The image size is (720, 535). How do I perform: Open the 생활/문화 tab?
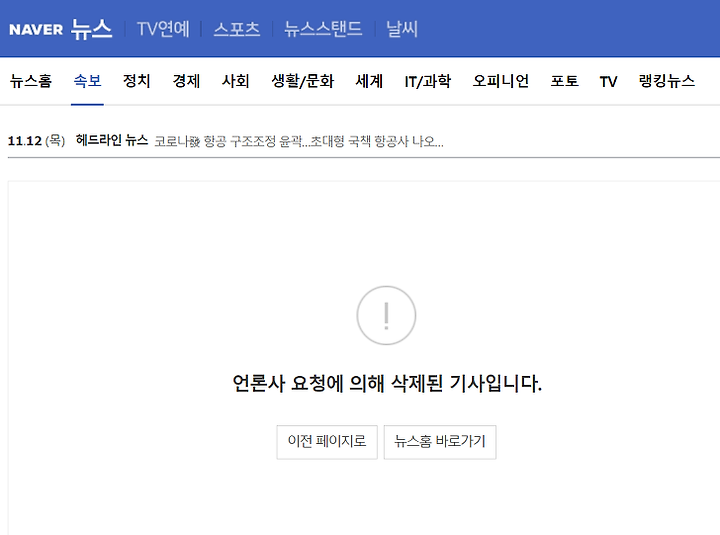coord(303,81)
